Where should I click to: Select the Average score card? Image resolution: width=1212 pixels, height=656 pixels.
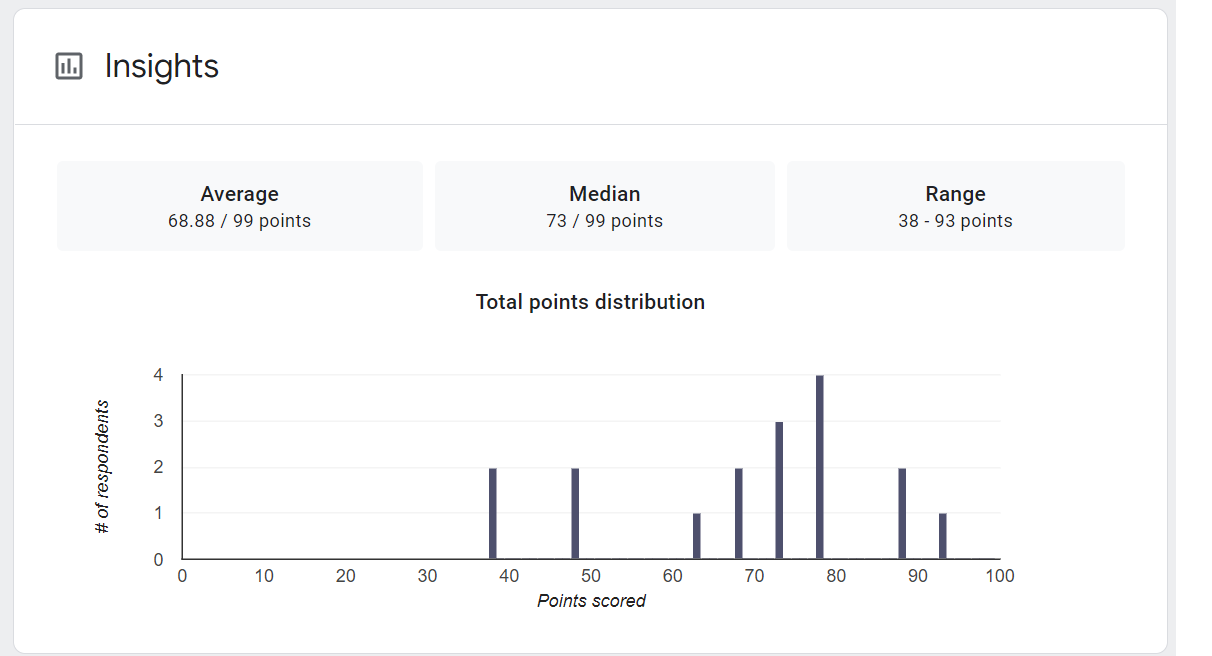coord(239,206)
